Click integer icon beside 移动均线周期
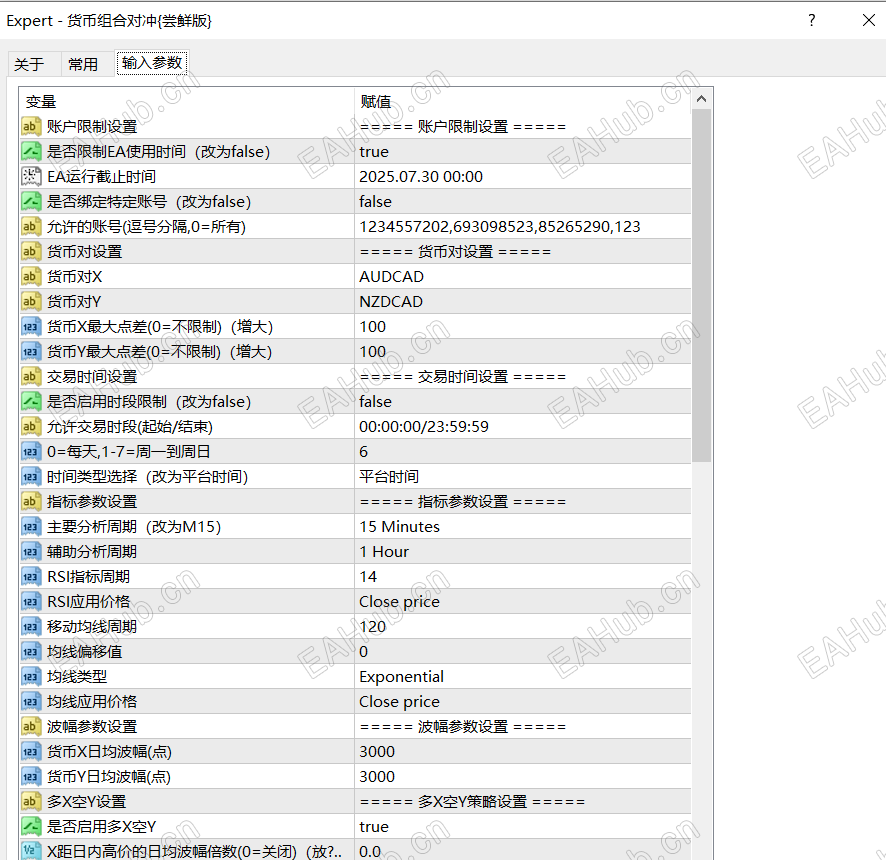This screenshot has width=886, height=860. click(31, 626)
